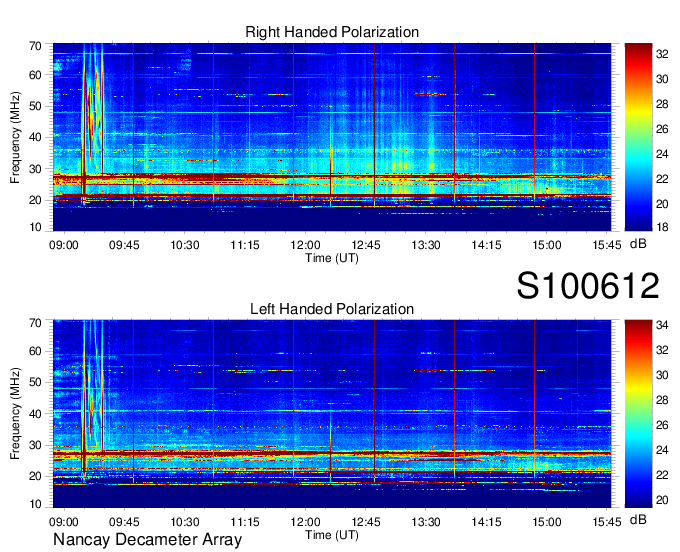Screen dimensions: 680x552
Task: Click "13:30" tick on the lower time axis
Action: point(426,522)
